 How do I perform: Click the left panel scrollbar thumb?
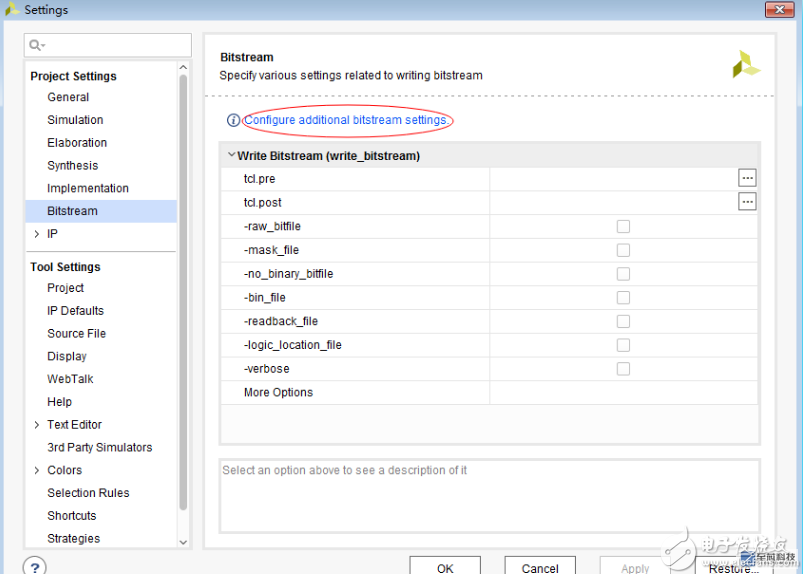click(183, 292)
